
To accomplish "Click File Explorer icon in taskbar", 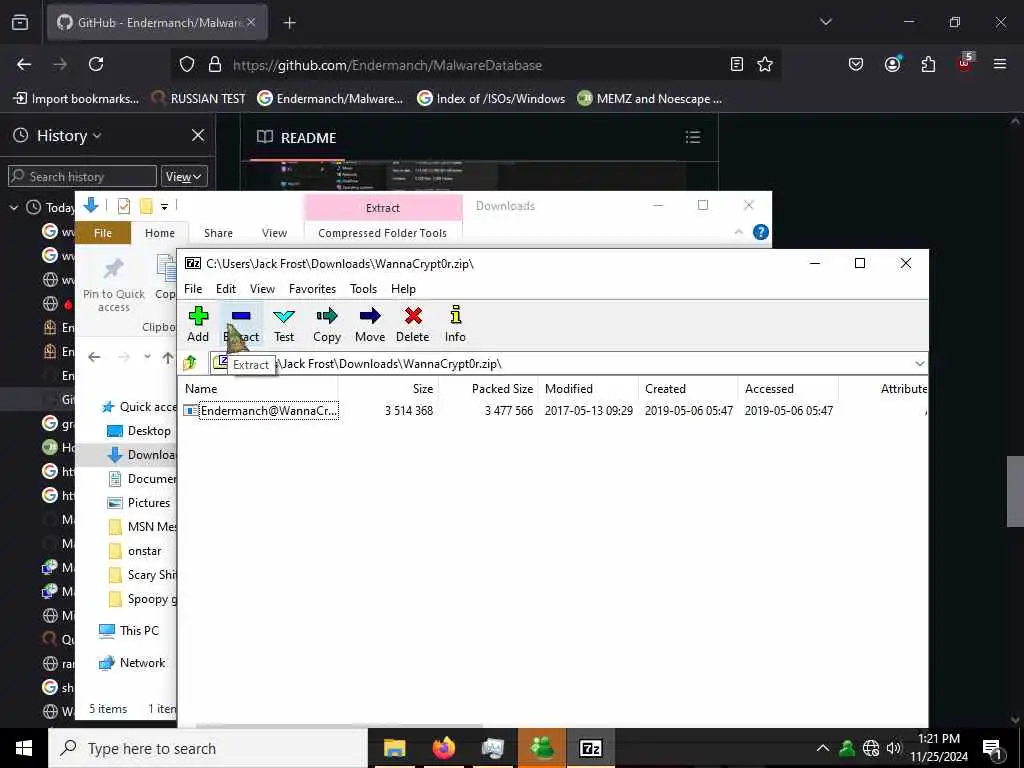I will (x=394, y=748).
